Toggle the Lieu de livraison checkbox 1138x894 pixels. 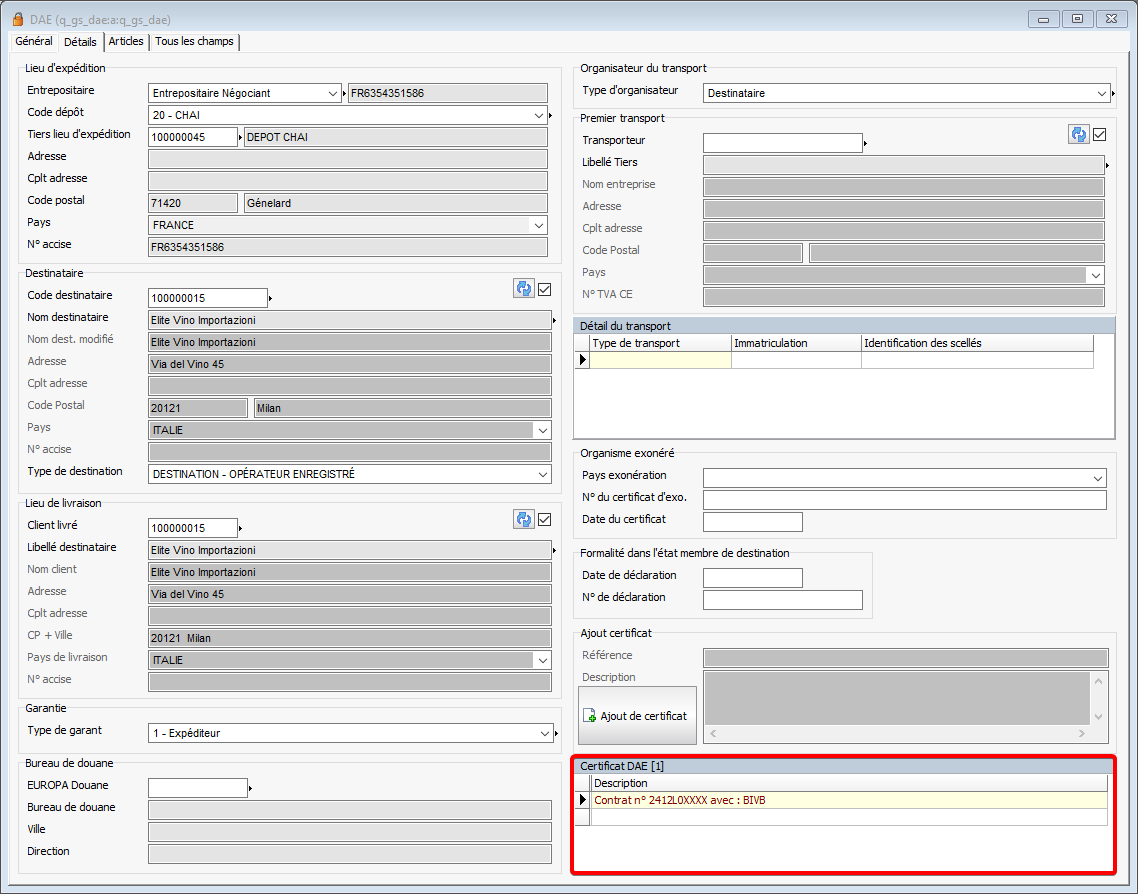pos(545,519)
